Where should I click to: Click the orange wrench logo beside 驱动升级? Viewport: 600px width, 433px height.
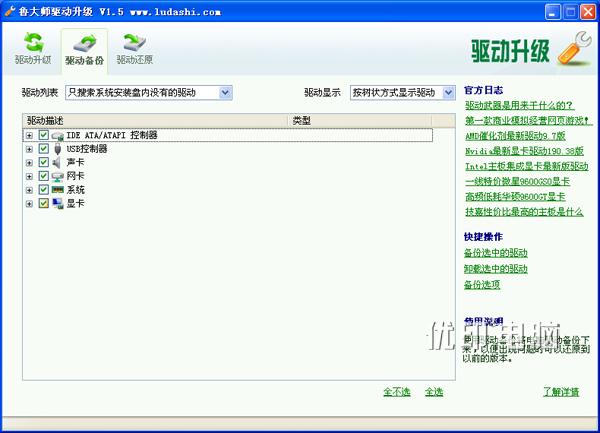point(575,49)
